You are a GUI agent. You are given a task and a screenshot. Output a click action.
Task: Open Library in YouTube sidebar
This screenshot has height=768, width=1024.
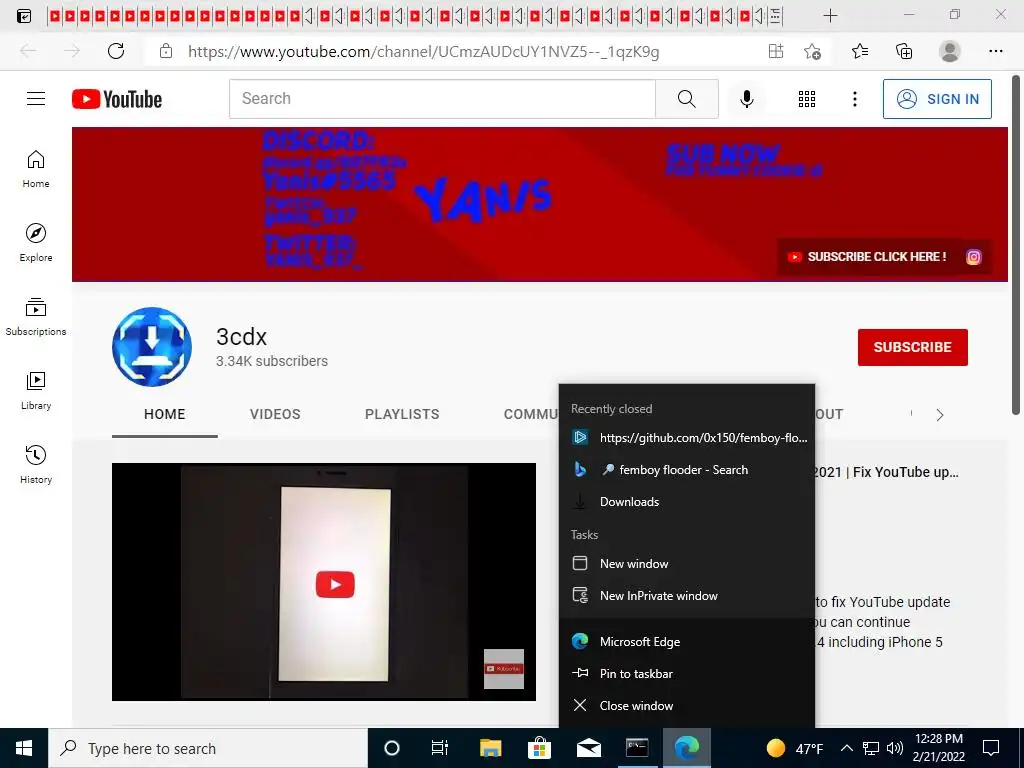point(36,391)
